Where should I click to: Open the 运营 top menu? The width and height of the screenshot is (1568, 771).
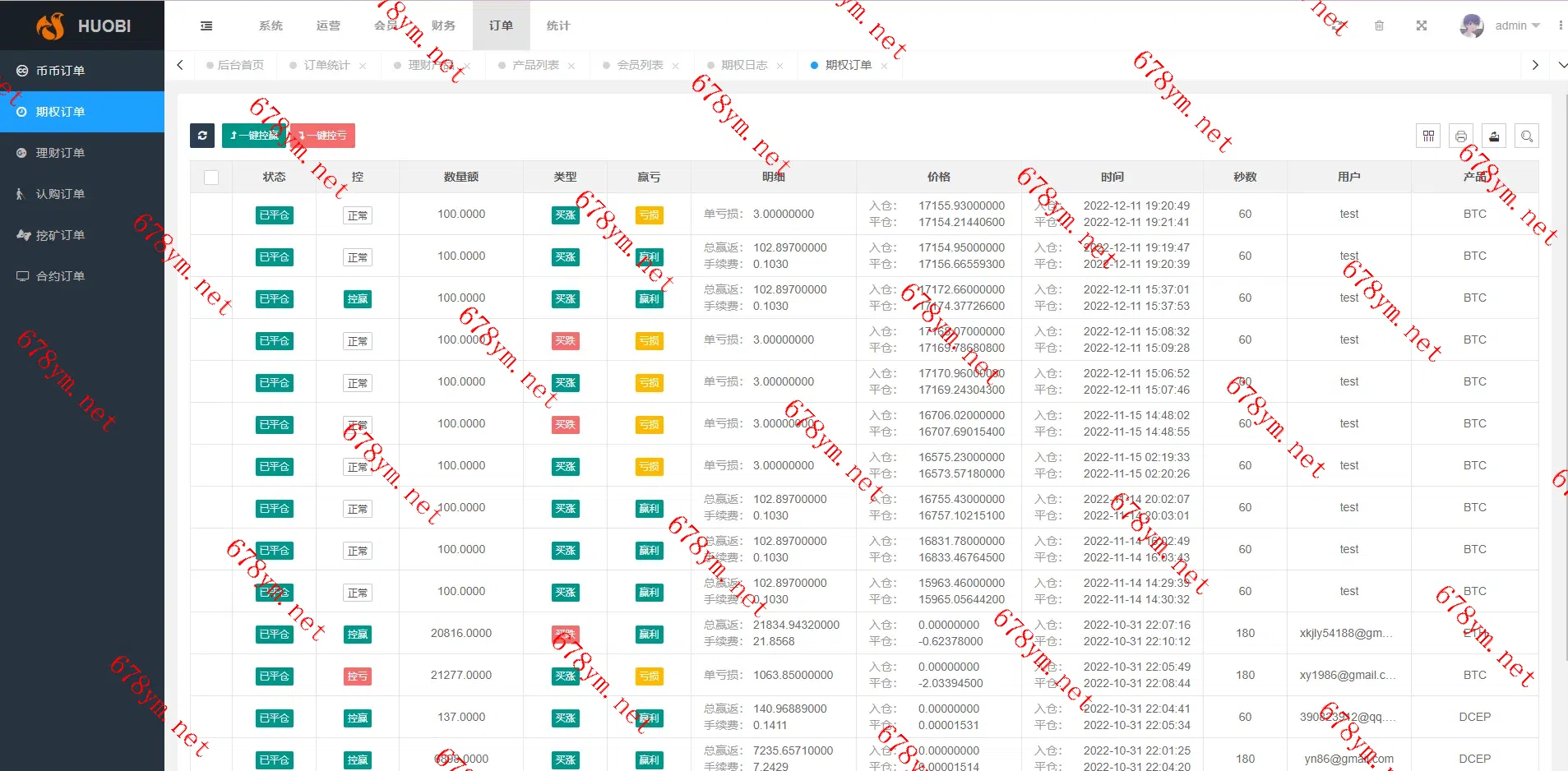tap(328, 25)
